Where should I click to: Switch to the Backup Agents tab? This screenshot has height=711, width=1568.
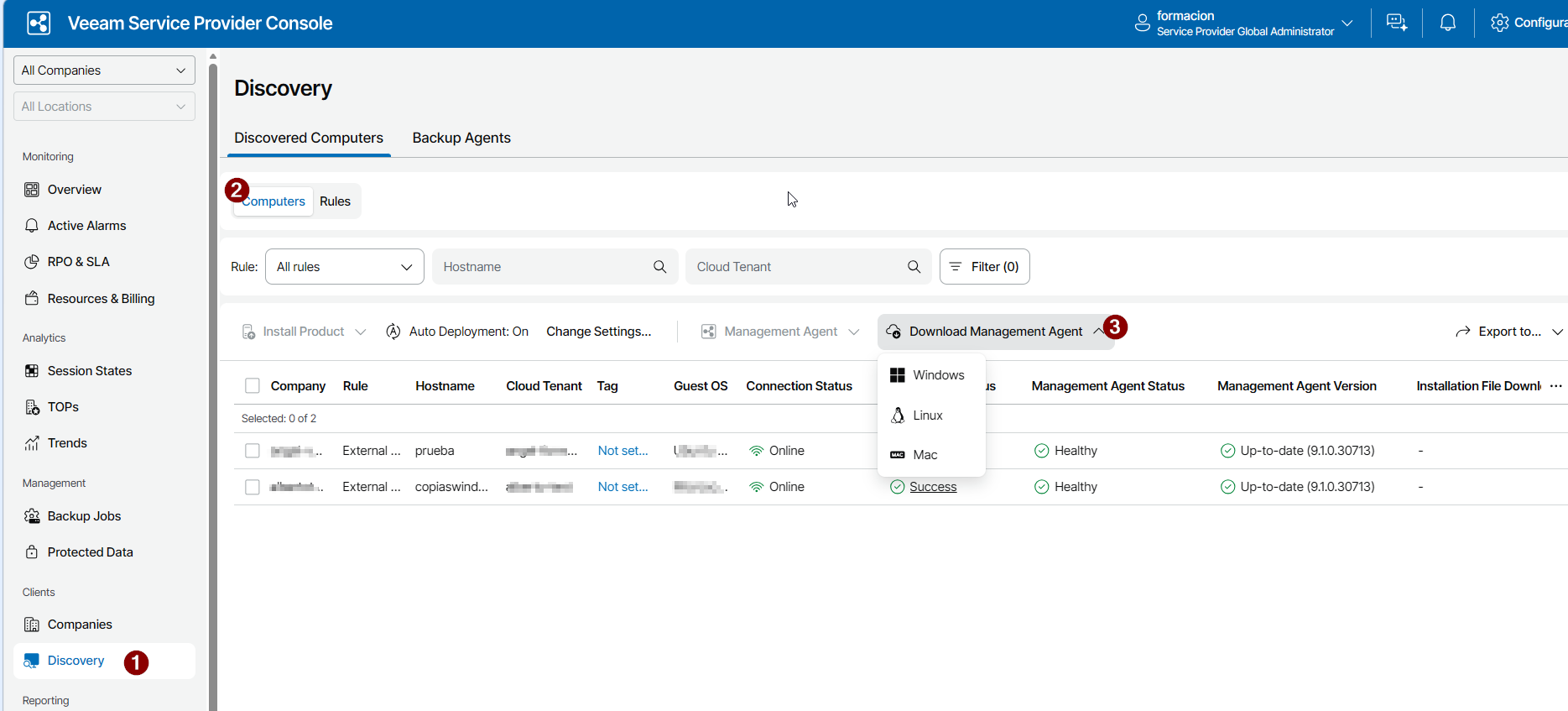click(461, 138)
